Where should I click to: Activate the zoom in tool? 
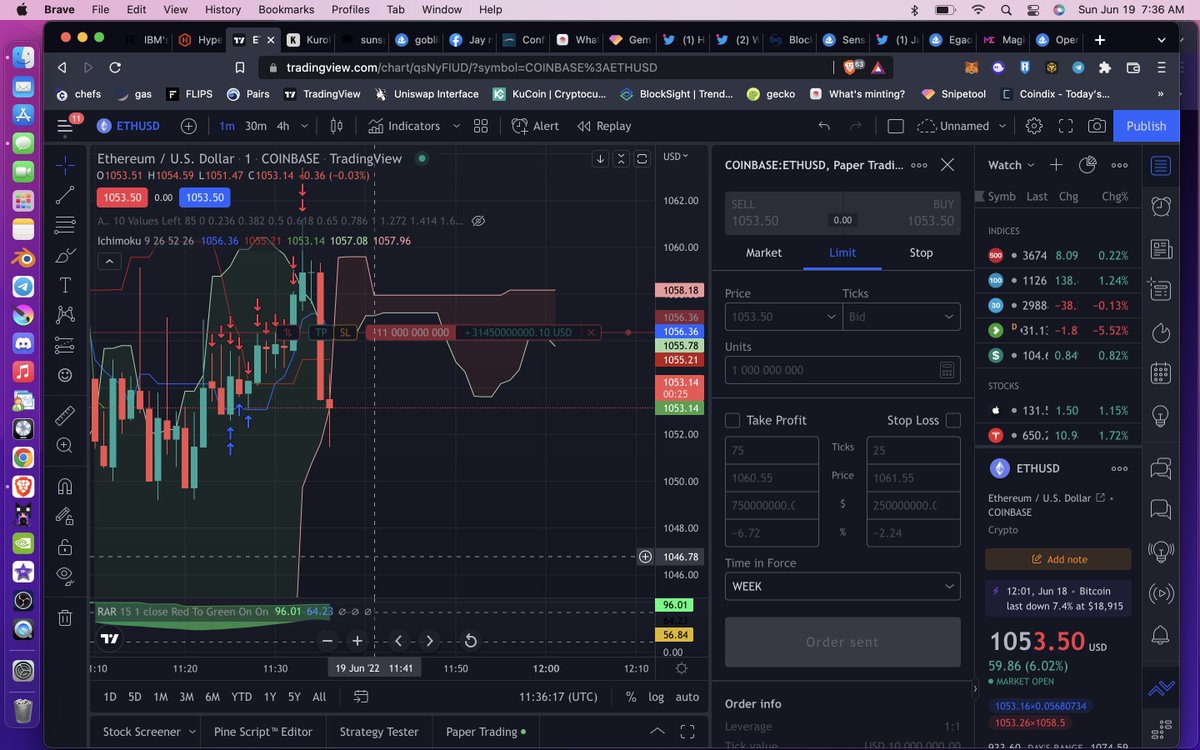pyautogui.click(x=65, y=445)
